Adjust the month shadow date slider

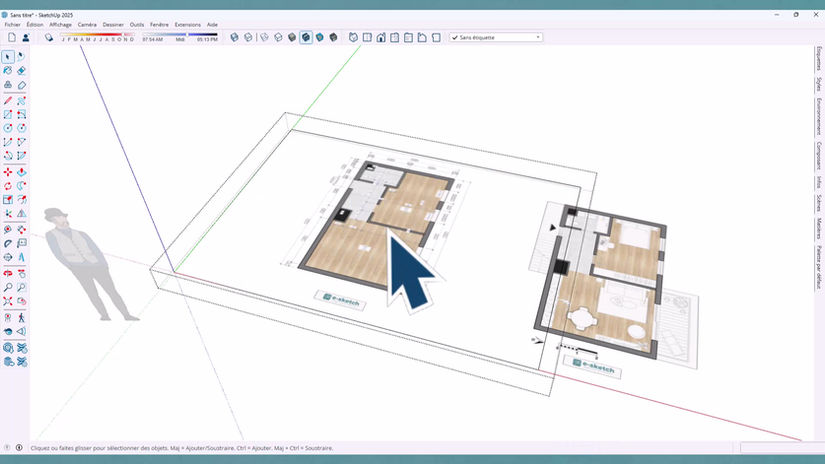click(97, 37)
